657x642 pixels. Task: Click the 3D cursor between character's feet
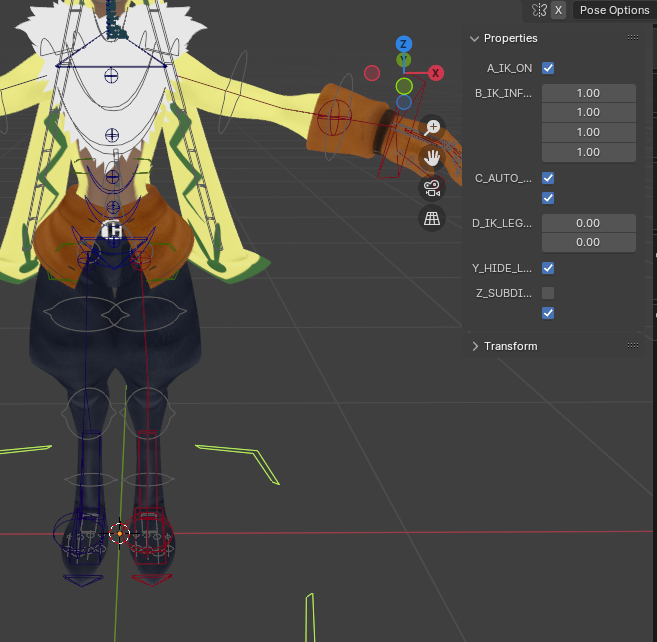tap(119, 533)
